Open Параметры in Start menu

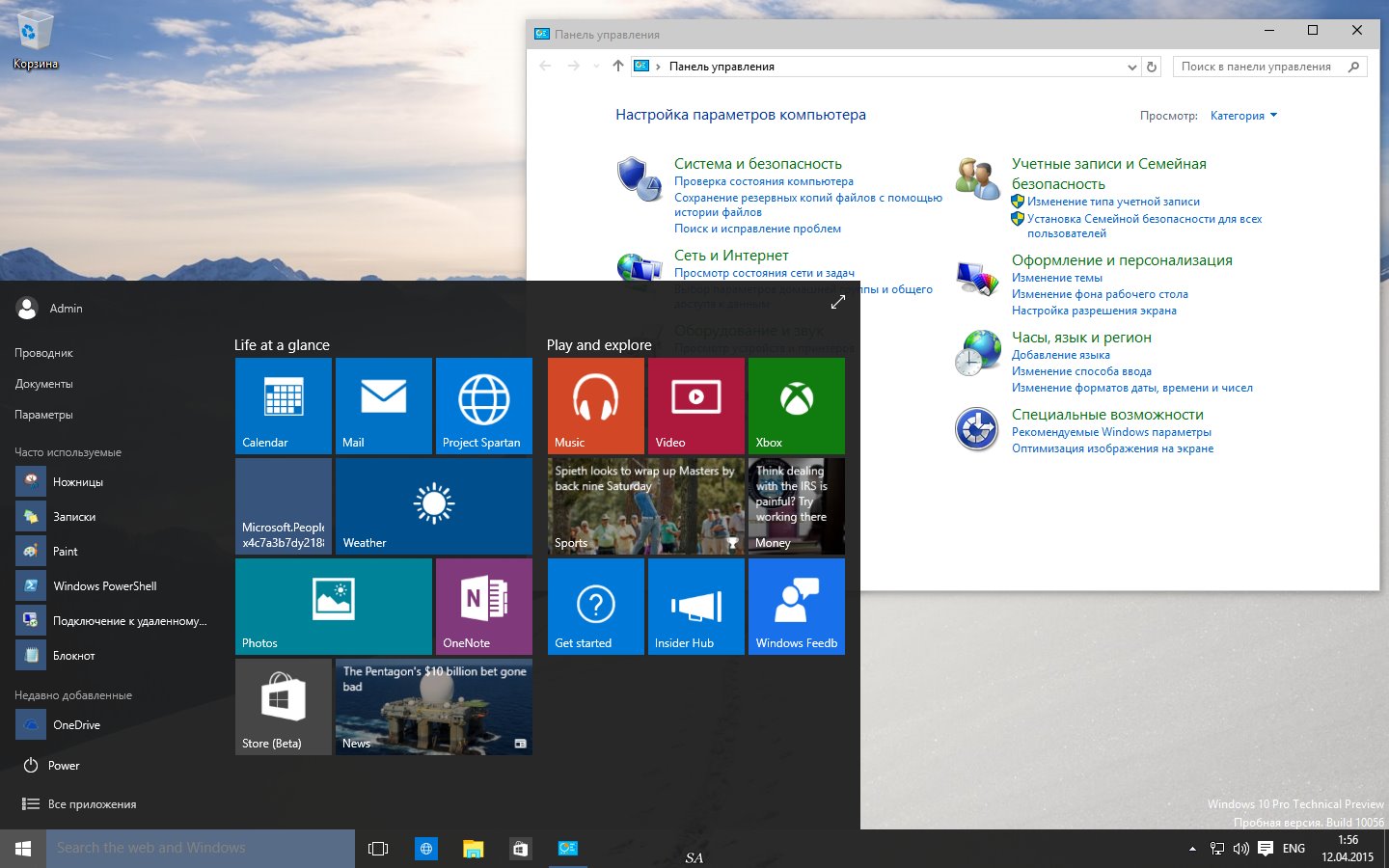44,415
